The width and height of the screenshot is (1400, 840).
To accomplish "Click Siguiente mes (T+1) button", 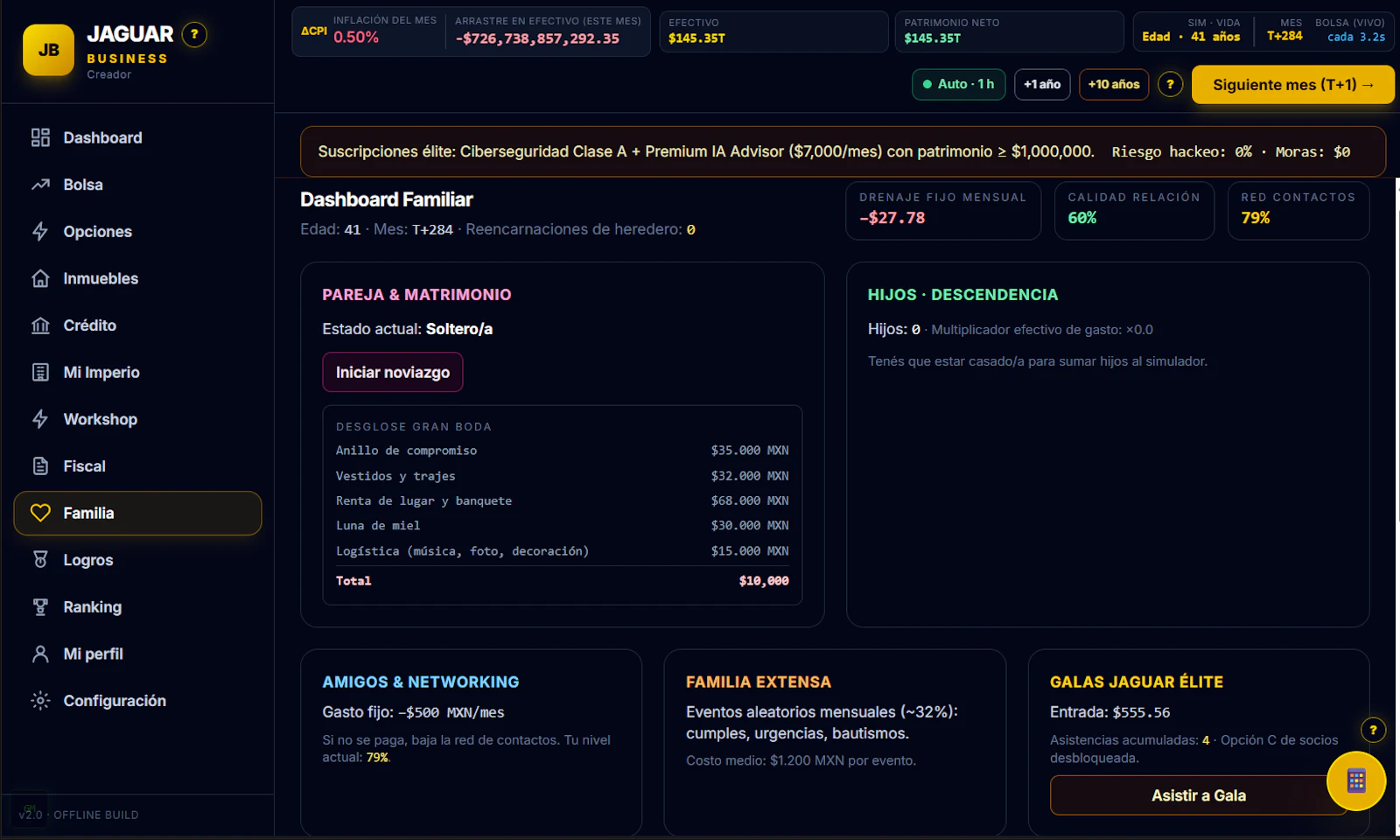I will [x=1292, y=85].
